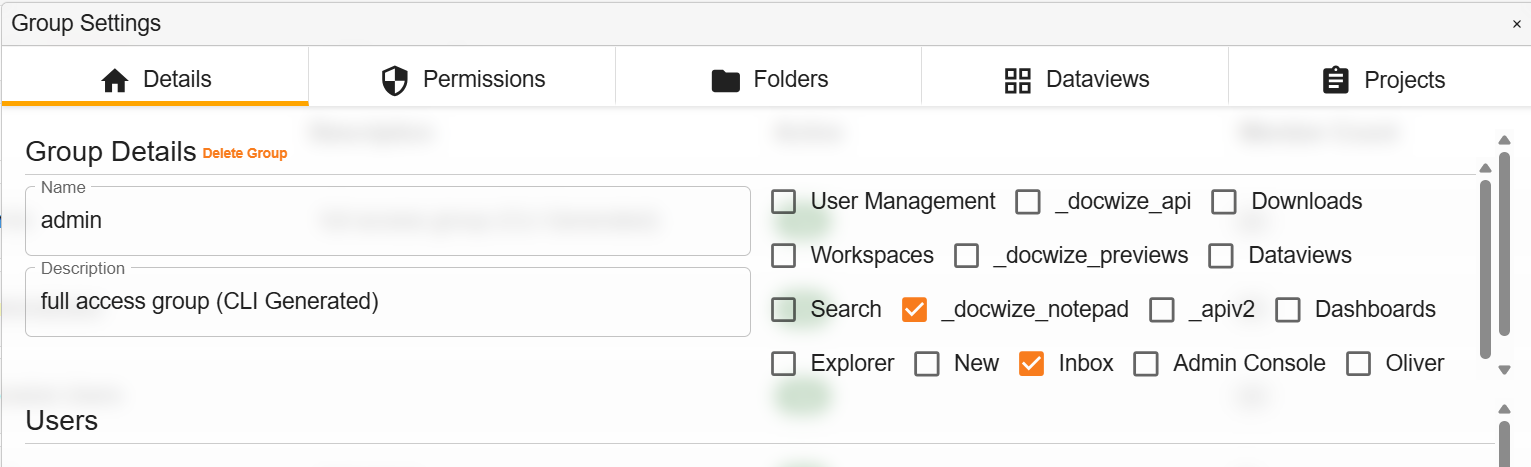Tick the Search checkbox

[x=784, y=310]
